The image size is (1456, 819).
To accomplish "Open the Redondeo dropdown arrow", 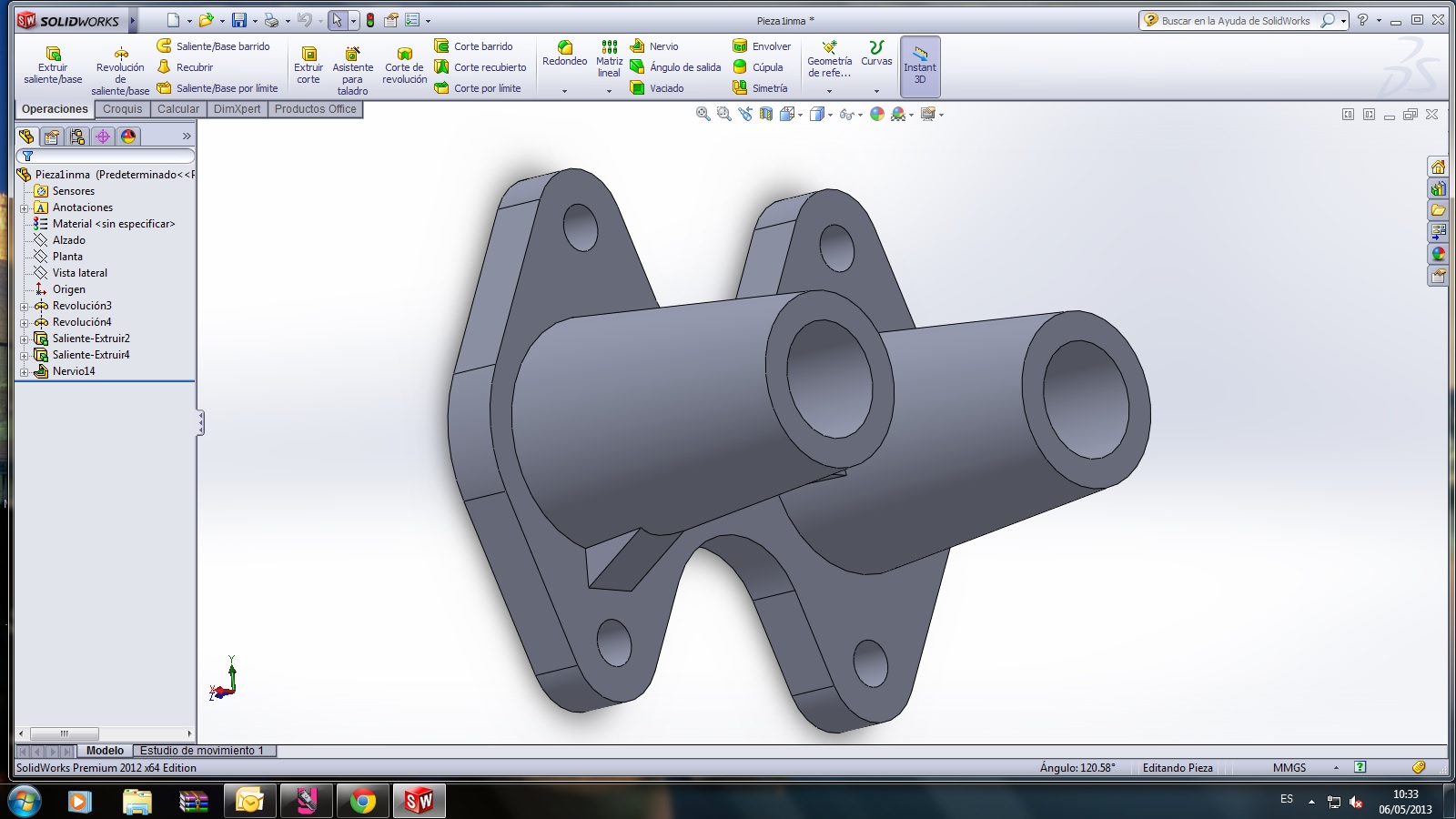I will (x=564, y=91).
